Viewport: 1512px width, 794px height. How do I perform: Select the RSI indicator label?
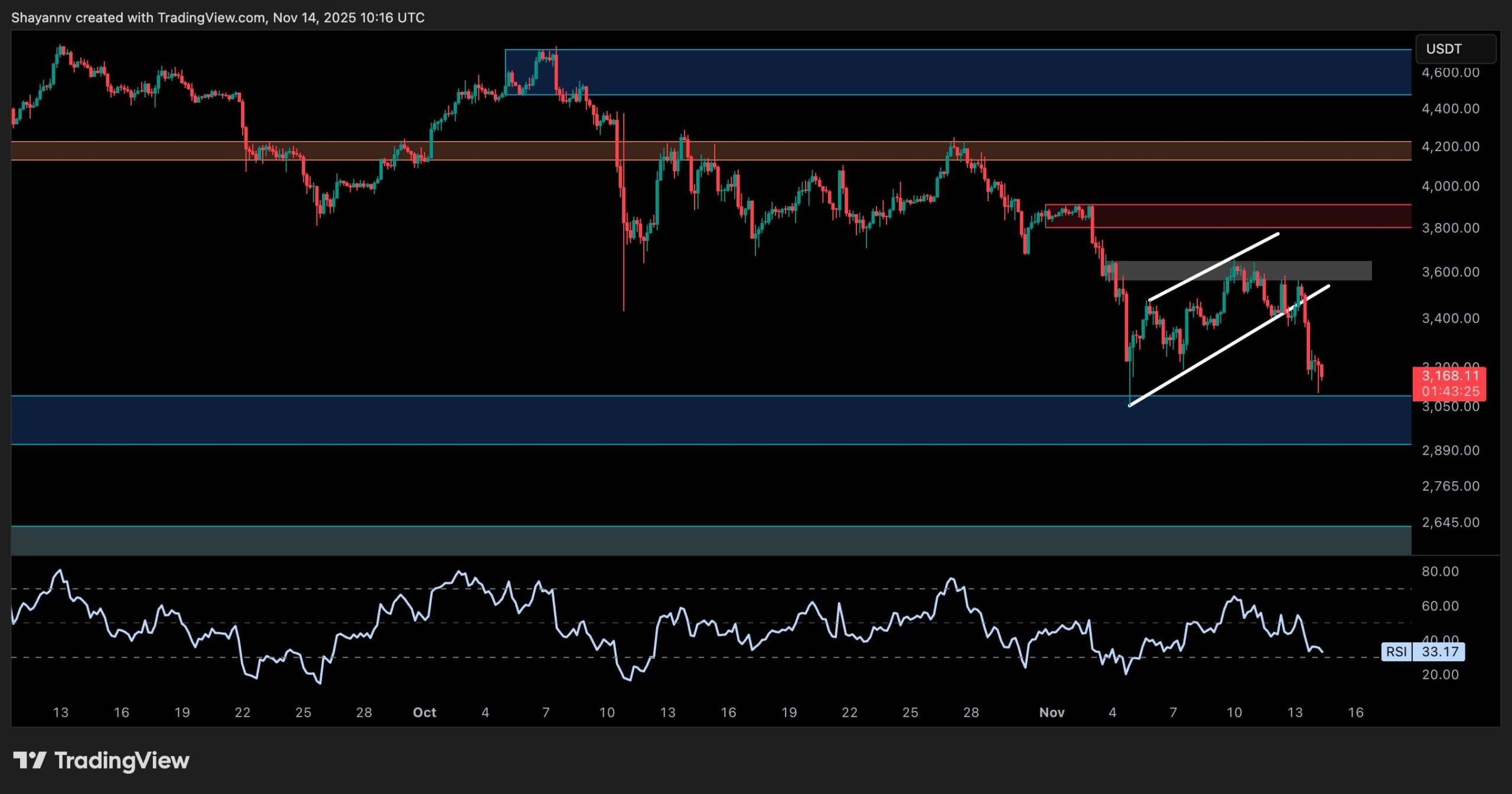1396,652
